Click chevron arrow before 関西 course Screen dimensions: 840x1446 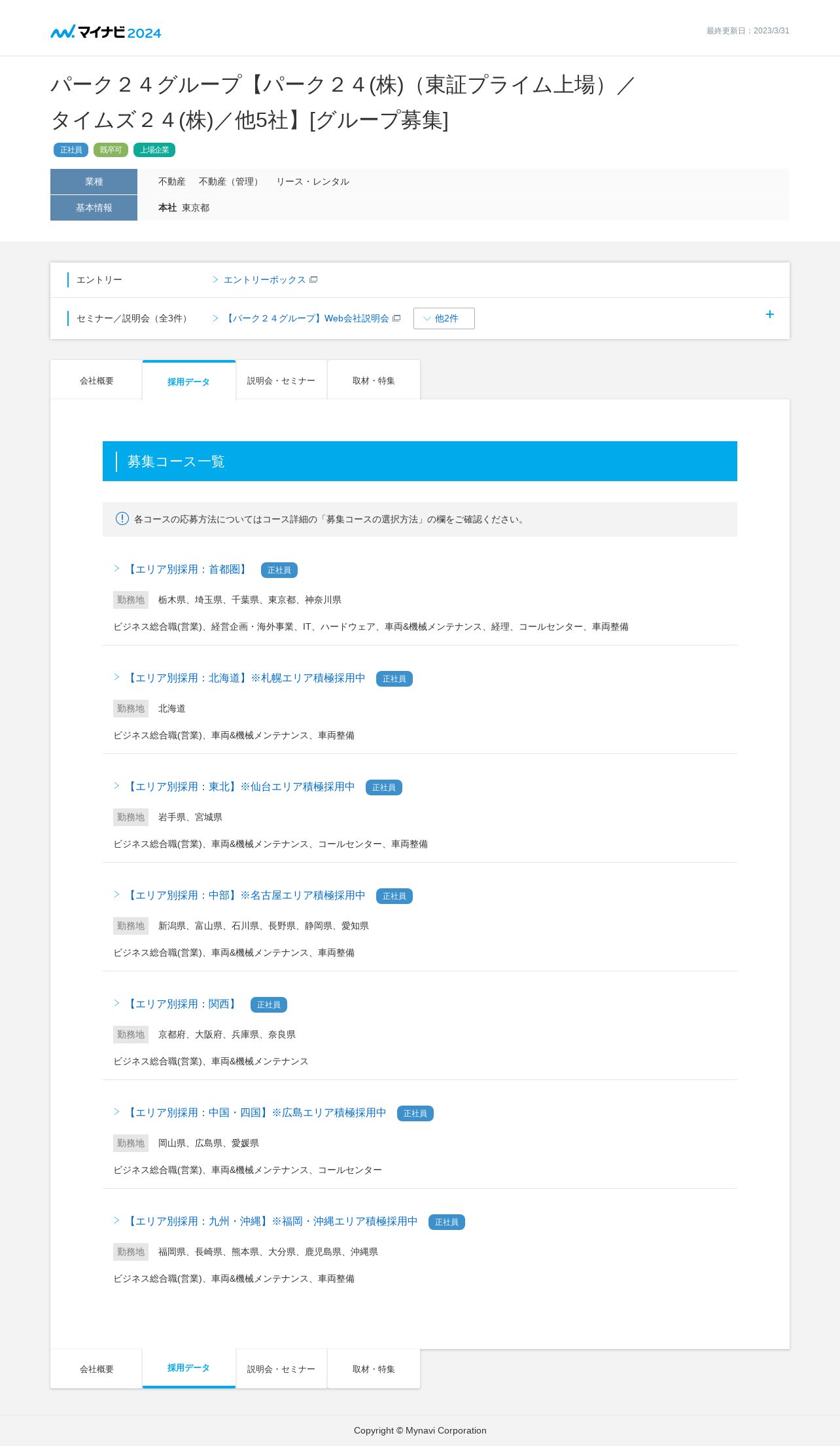(x=116, y=1003)
